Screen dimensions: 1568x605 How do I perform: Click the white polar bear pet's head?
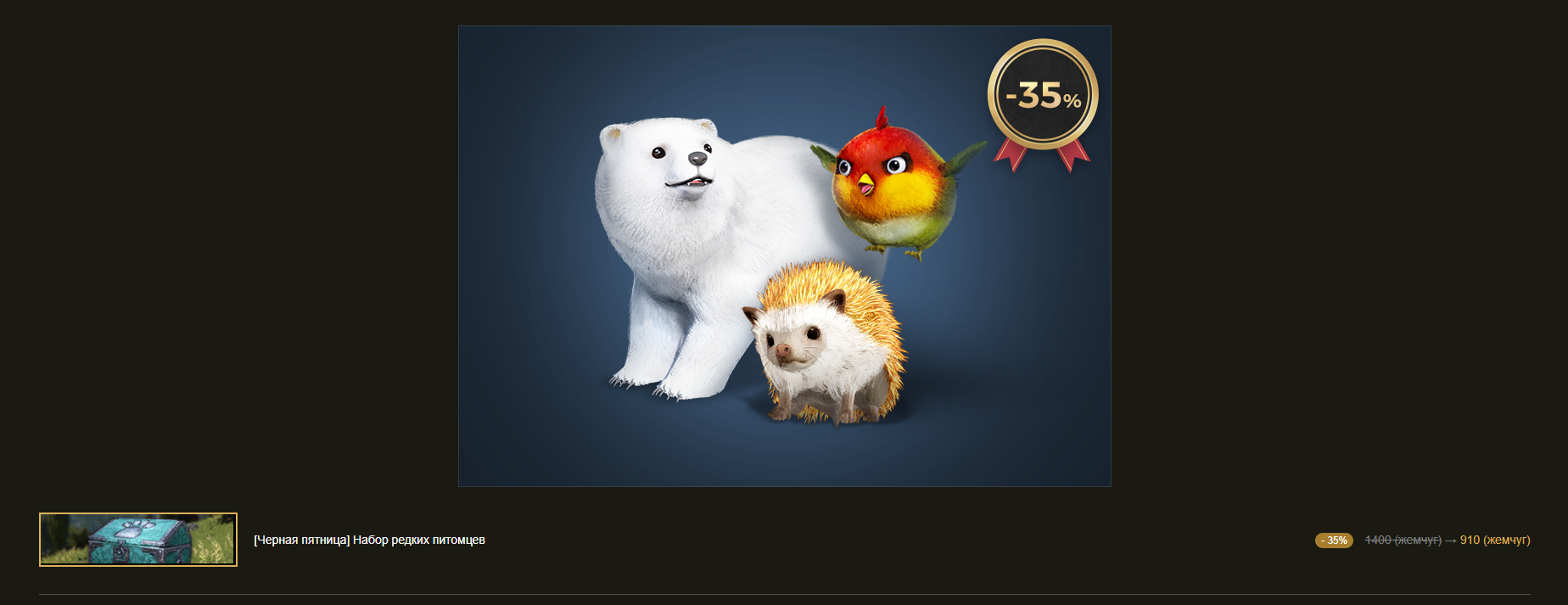(x=662, y=170)
